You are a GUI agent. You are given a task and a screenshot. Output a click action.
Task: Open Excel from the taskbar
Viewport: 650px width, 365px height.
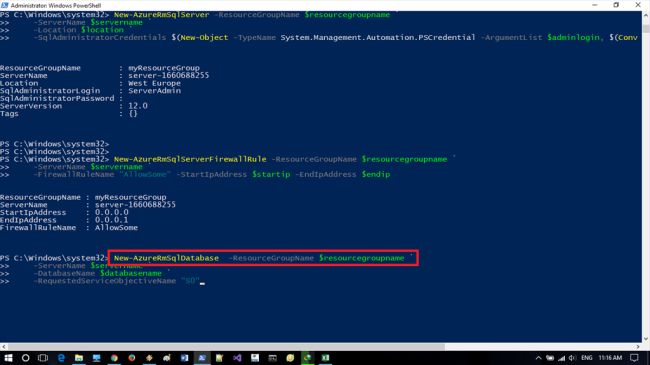pyautogui.click(x=325, y=358)
